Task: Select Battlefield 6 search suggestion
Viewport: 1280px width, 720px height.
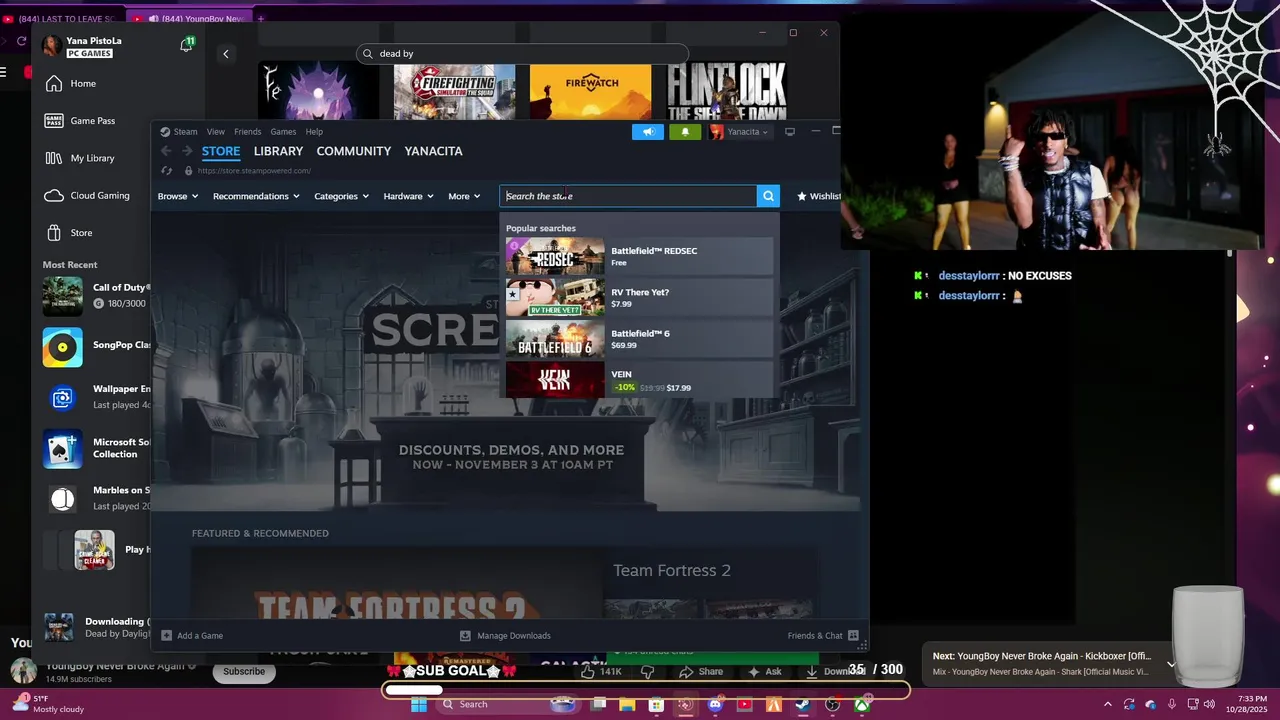Action: click(x=639, y=339)
